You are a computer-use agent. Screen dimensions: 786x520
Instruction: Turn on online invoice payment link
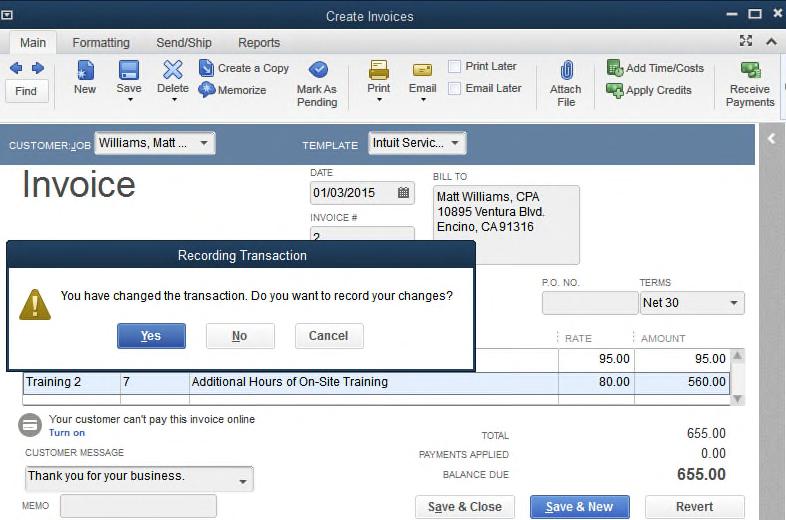click(x=67, y=433)
